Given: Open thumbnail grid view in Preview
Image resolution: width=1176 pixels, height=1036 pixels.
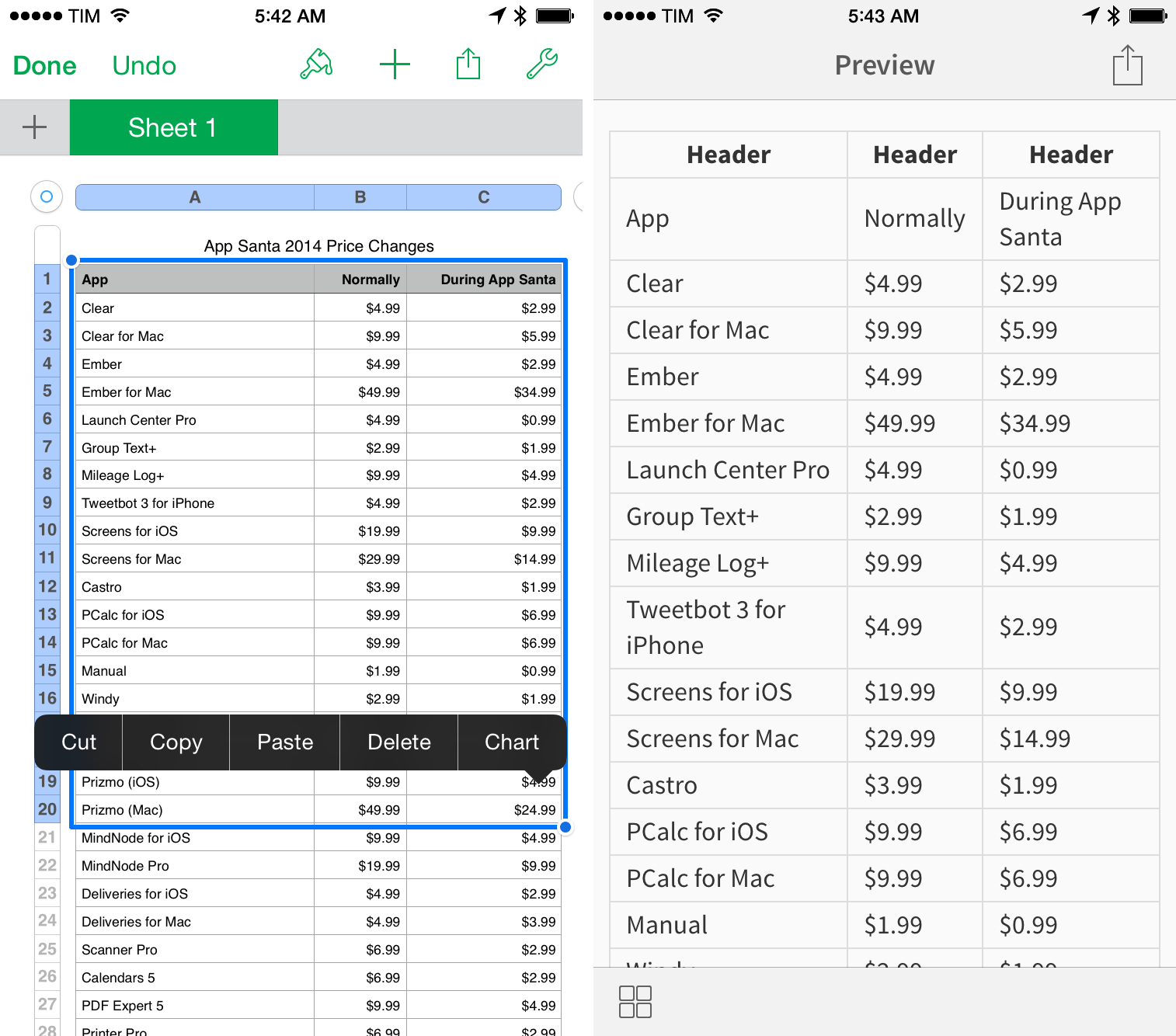Looking at the screenshot, I should coord(635,1001).
